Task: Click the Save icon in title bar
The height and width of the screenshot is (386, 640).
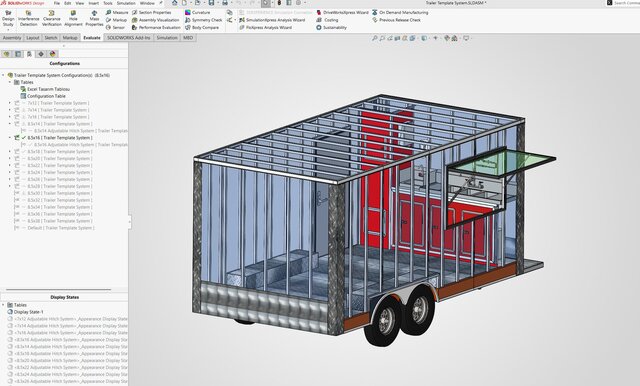Action: [x=211, y=3]
